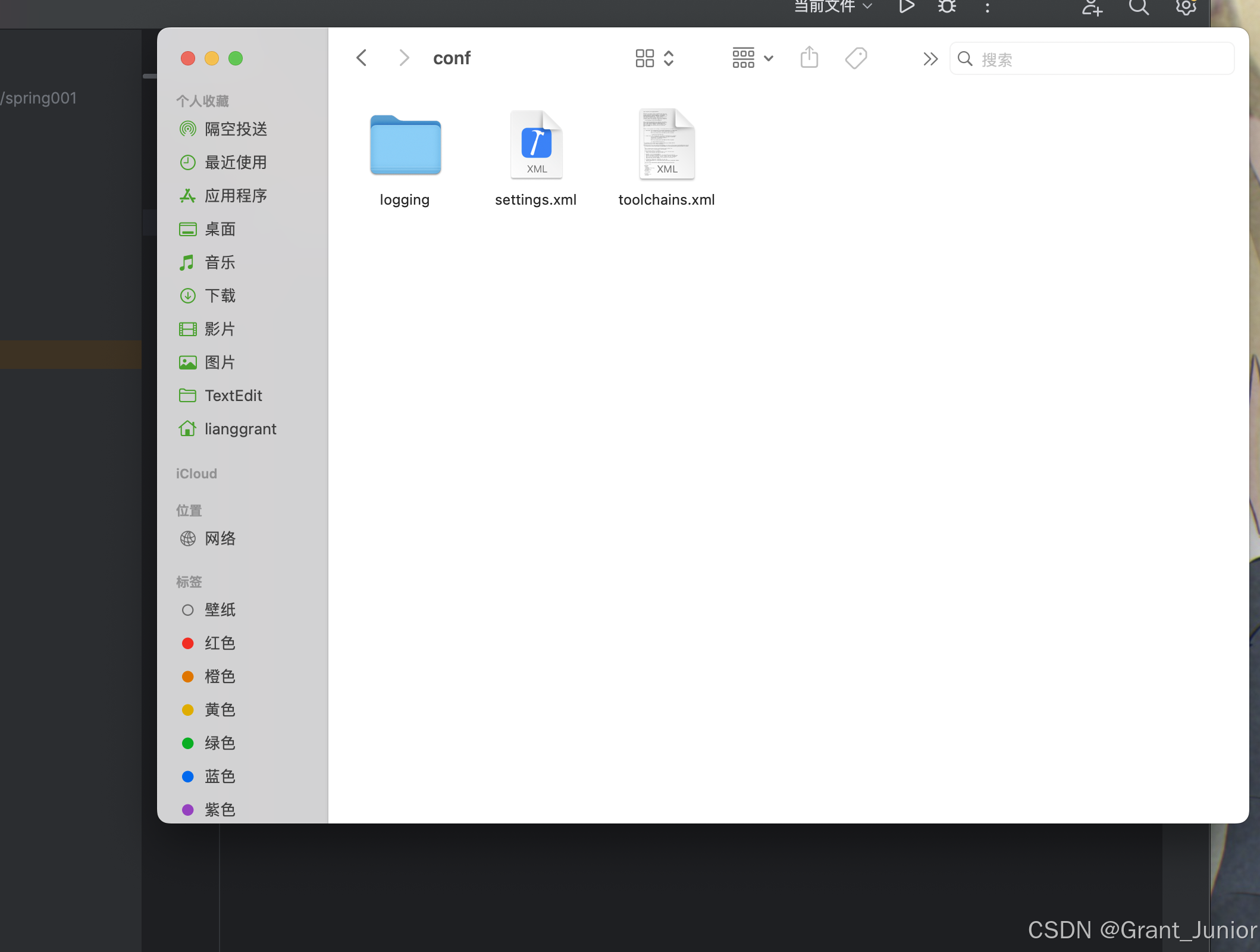Go to 下载 Downloads in sidebar
Viewport: 1260px width, 952px height.
click(x=220, y=296)
